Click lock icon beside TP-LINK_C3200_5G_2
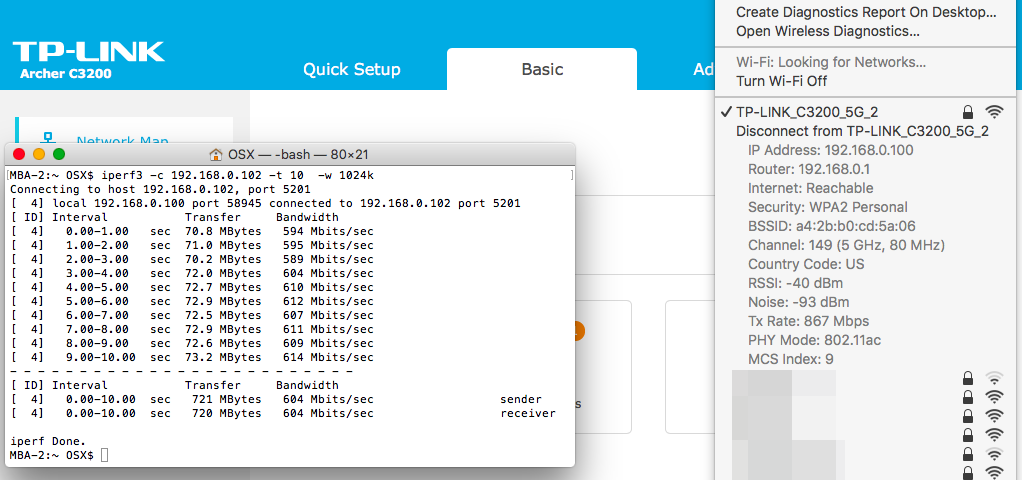Screen dimensions: 1022x480 click(x=967, y=112)
